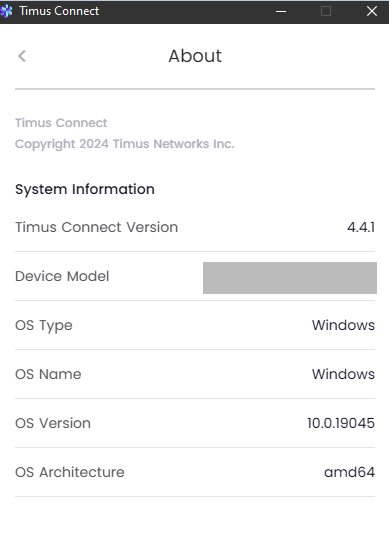Select the OS Architecture label

pyautogui.click(x=70, y=473)
